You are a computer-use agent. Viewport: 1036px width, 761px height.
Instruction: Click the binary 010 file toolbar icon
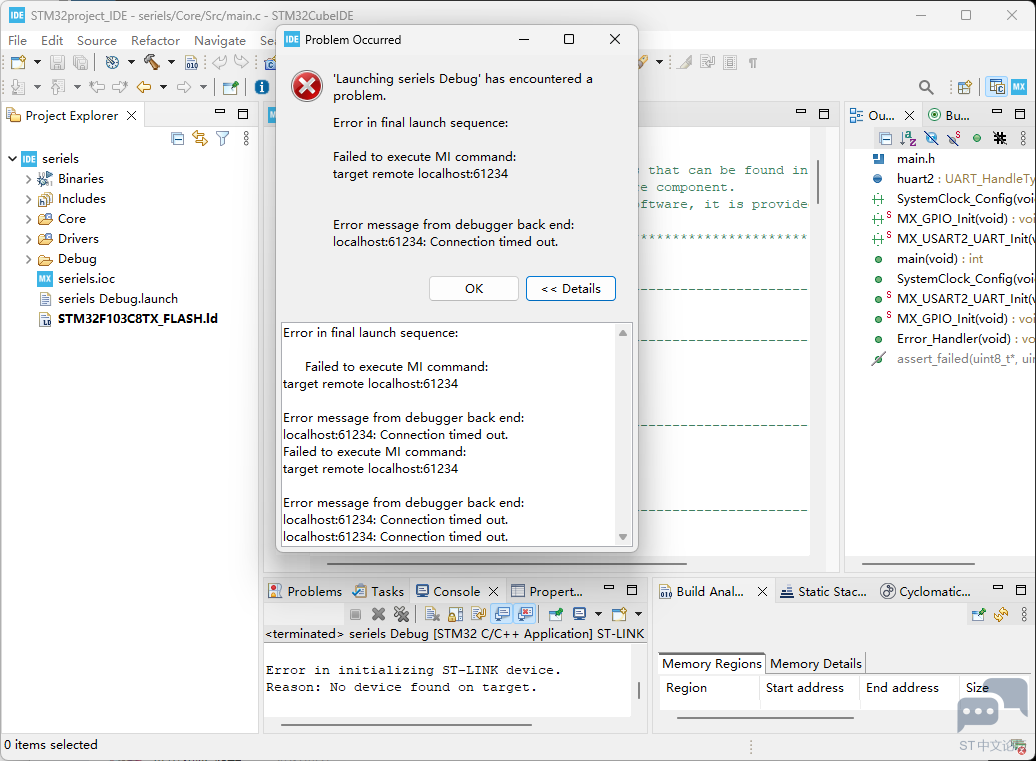pos(192,62)
